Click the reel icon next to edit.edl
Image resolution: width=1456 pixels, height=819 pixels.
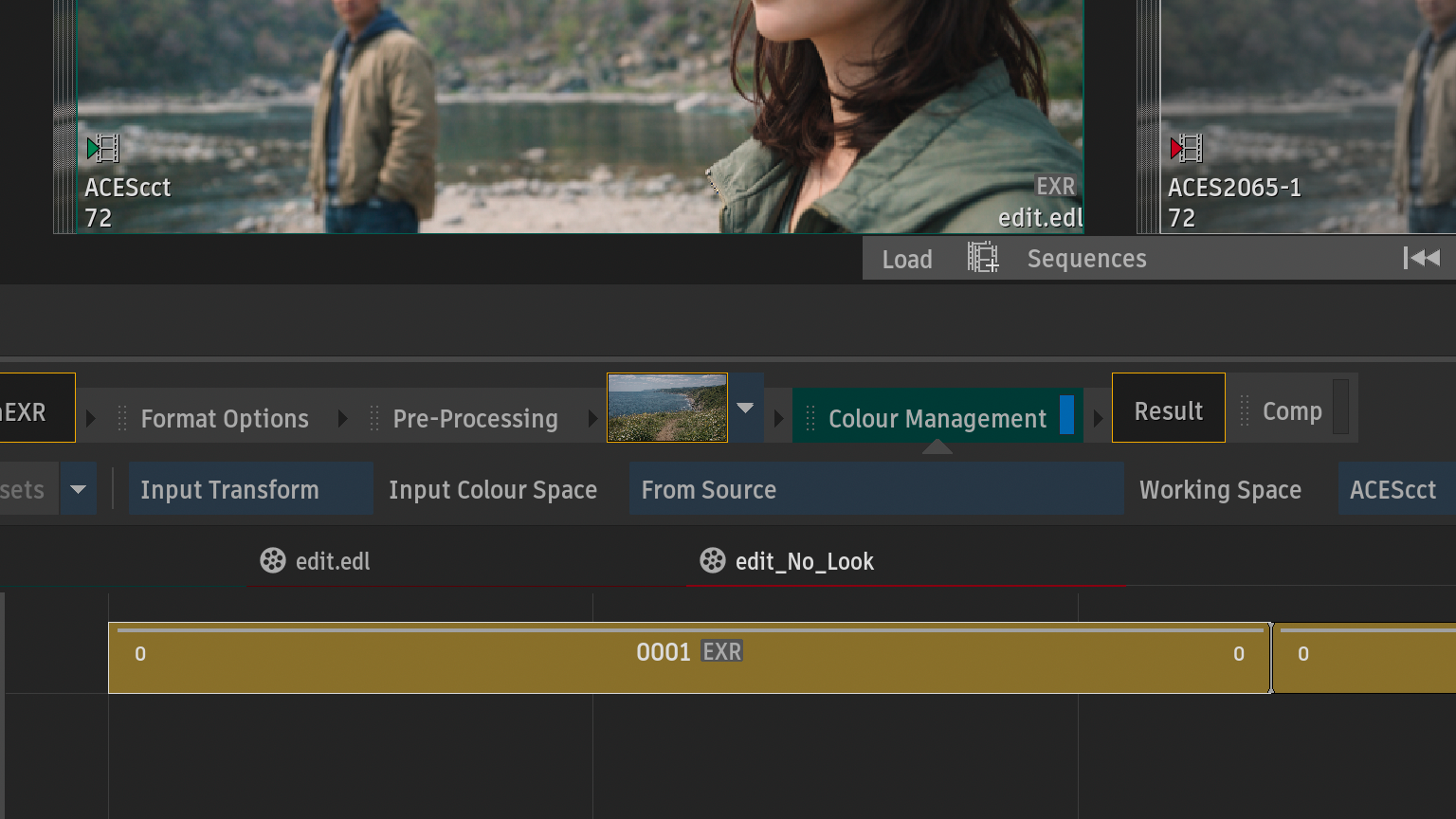pyautogui.click(x=273, y=561)
